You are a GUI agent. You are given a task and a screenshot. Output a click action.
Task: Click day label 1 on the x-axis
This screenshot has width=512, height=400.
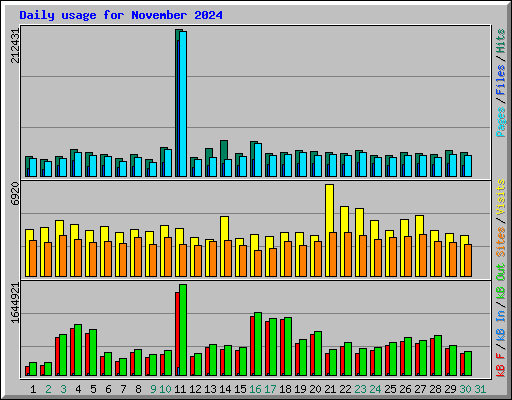[33, 389]
